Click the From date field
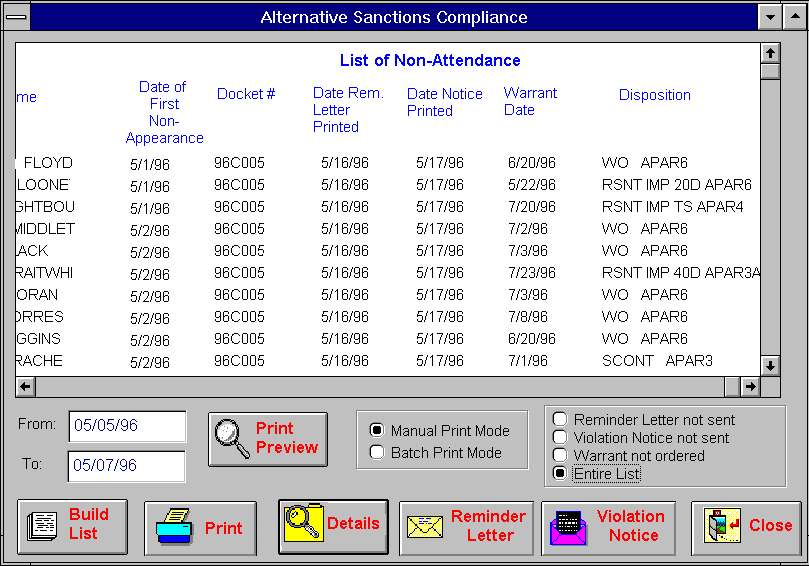Image resolution: width=809 pixels, height=566 pixels. 127,426
